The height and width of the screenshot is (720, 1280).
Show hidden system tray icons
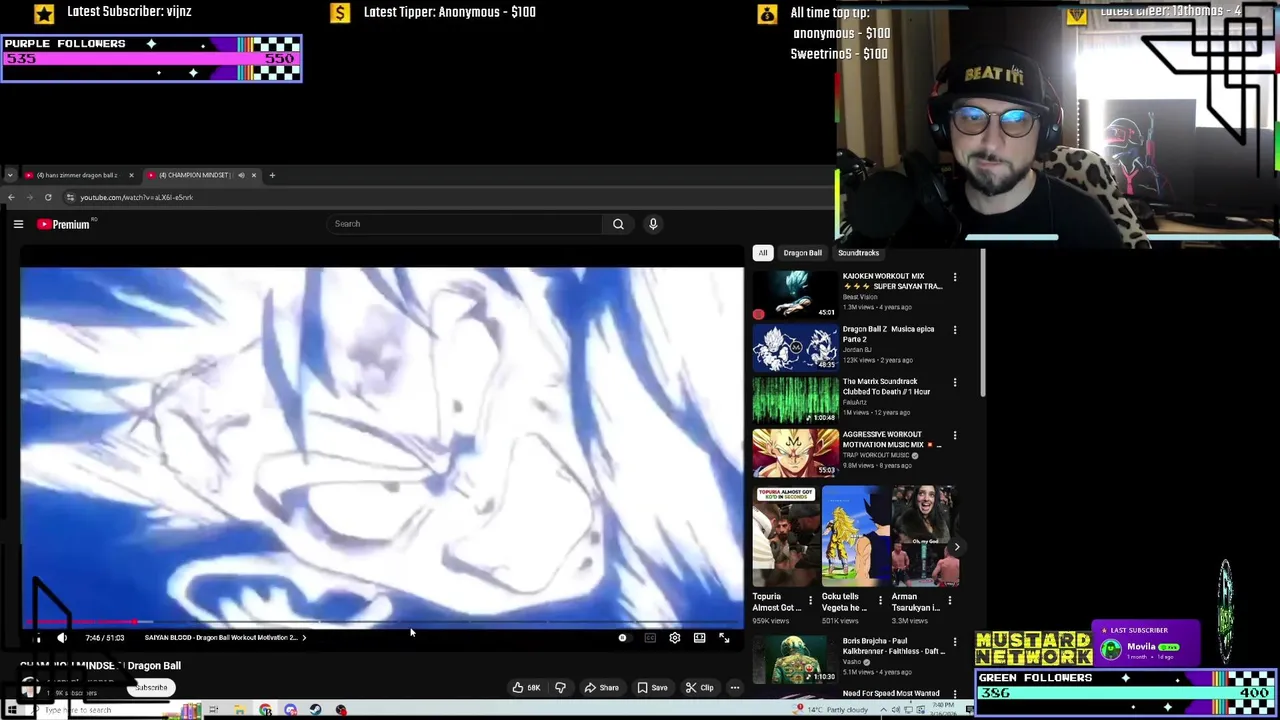click(x=883, y=710)
